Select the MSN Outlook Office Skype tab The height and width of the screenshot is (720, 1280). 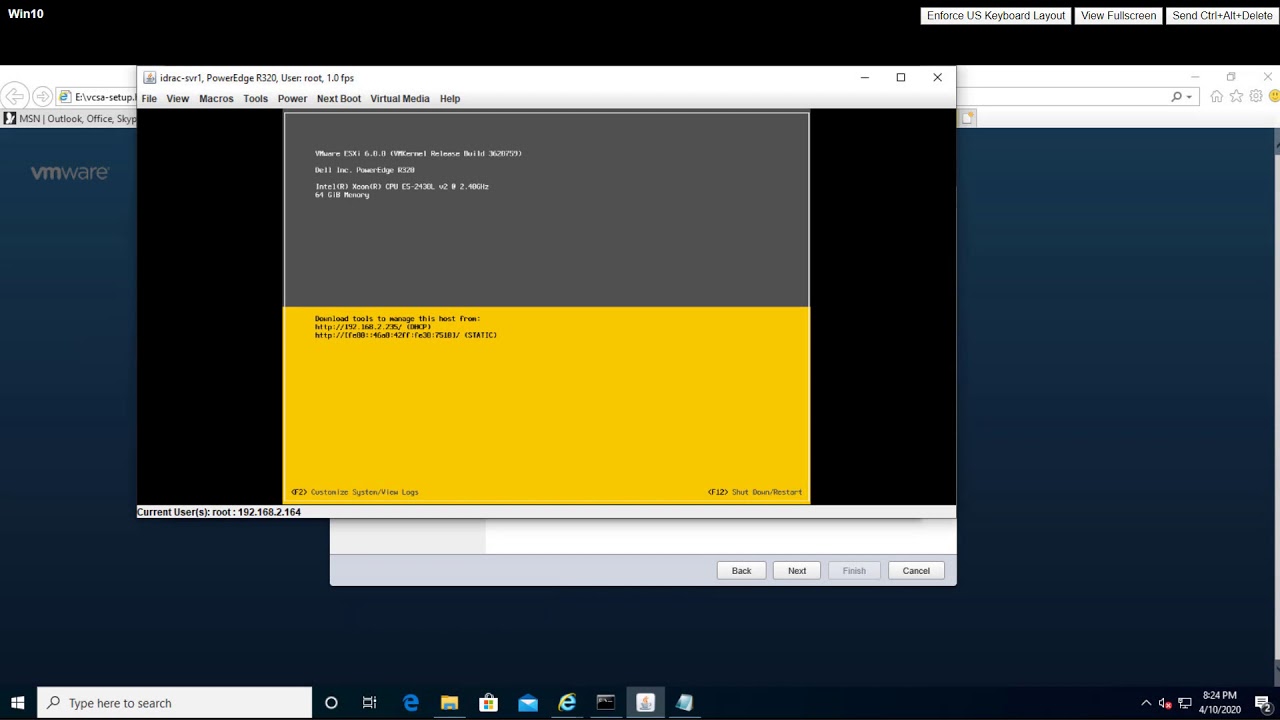(x=70, y=118)
